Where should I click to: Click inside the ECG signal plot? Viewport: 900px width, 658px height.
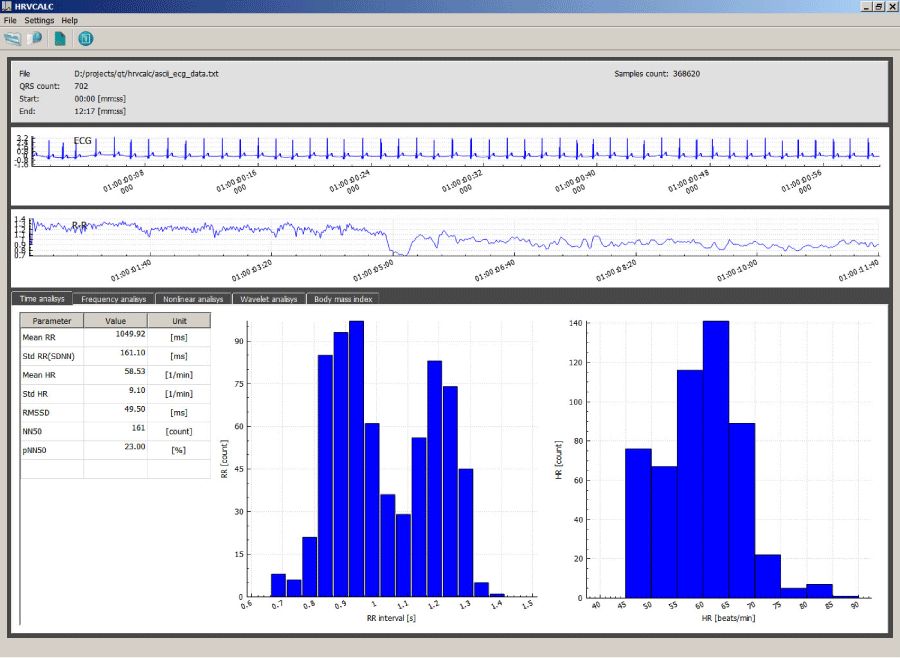[x=450, y=150]
